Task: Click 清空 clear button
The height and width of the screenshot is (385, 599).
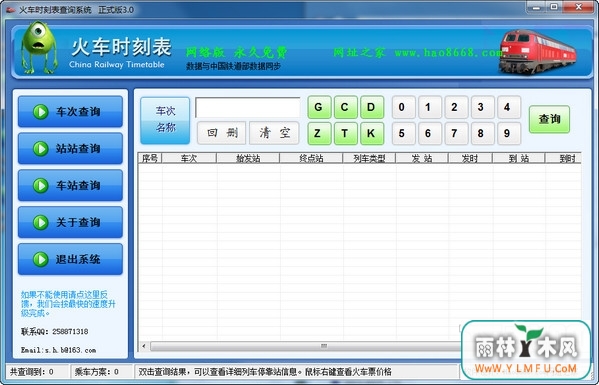Action: (x=274, y=133)
